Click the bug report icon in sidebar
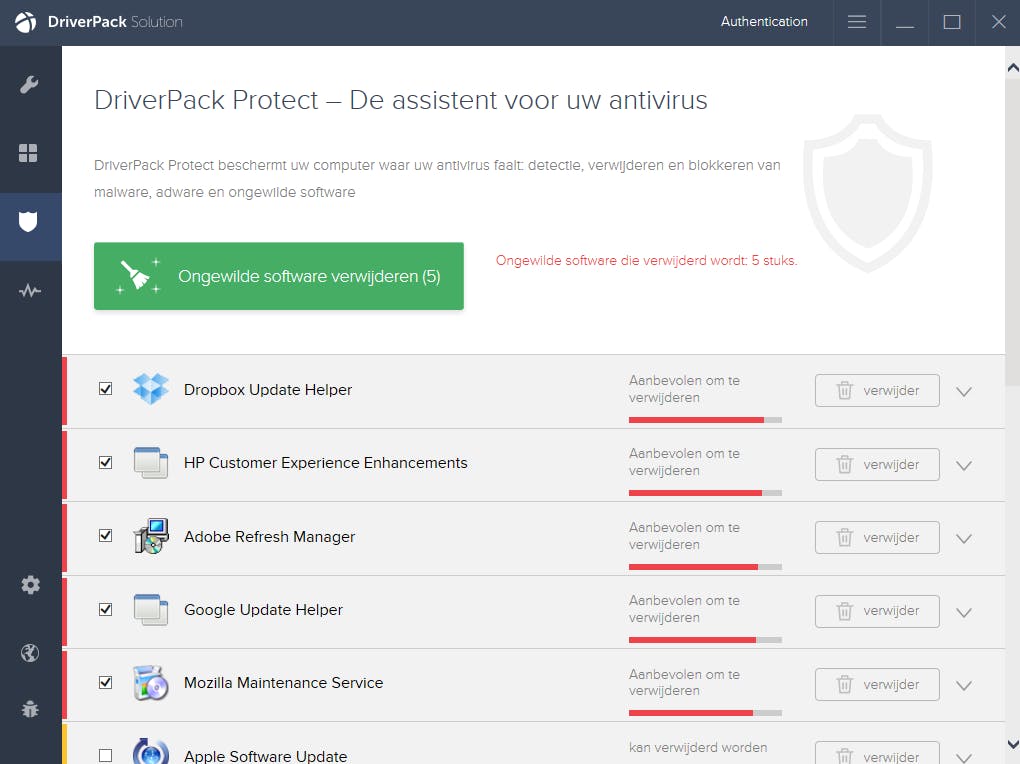This screenshot has width=1020, height=764. (30, 710)
